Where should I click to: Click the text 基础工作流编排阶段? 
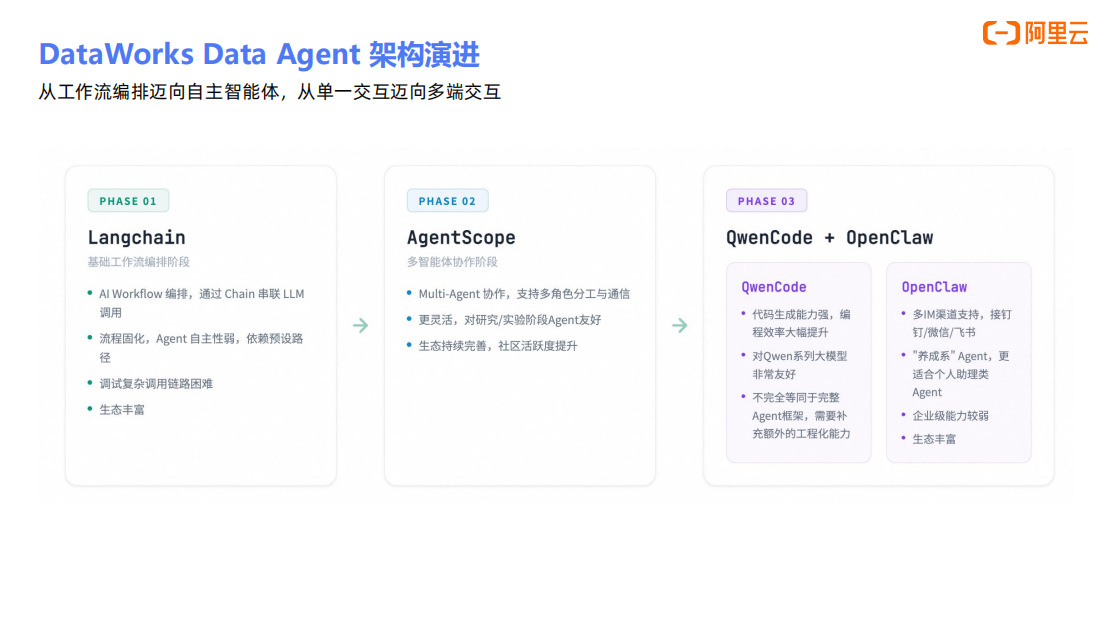139,262
